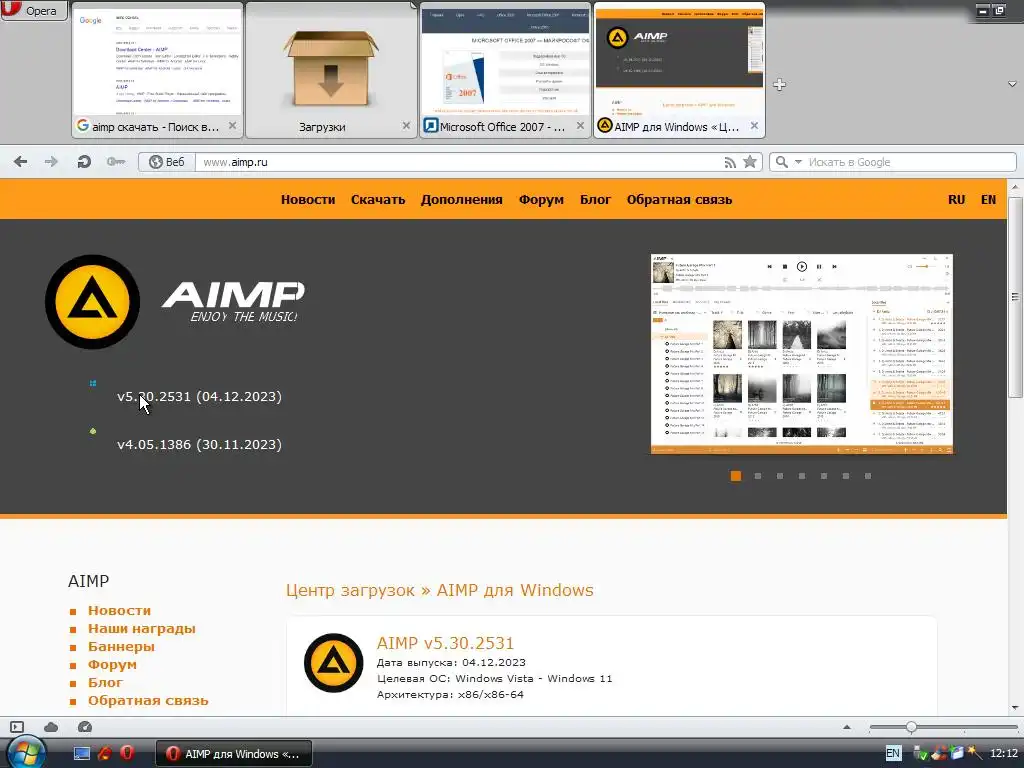Toggle Opera Turbo speedometer icon
The width and height of the screenshot is (1024, 768).
[85, 727]
